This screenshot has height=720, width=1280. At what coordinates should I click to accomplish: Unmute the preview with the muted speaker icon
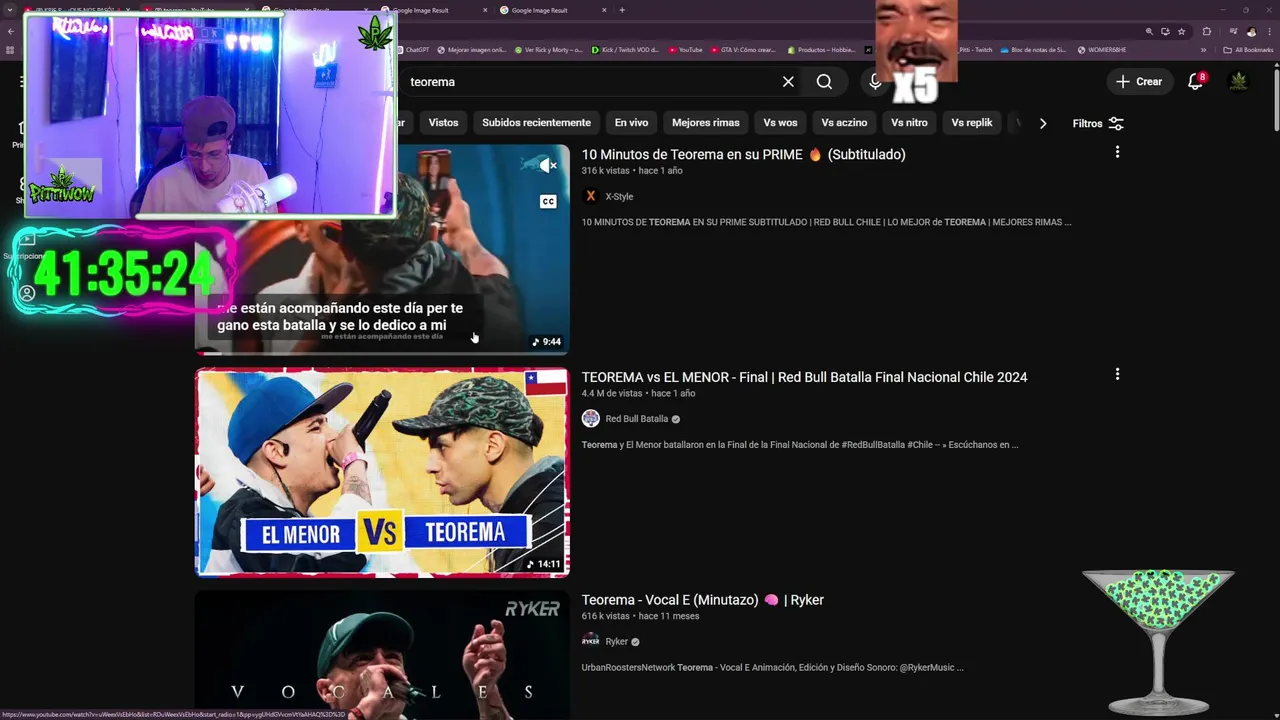click(x=547, y=165)
